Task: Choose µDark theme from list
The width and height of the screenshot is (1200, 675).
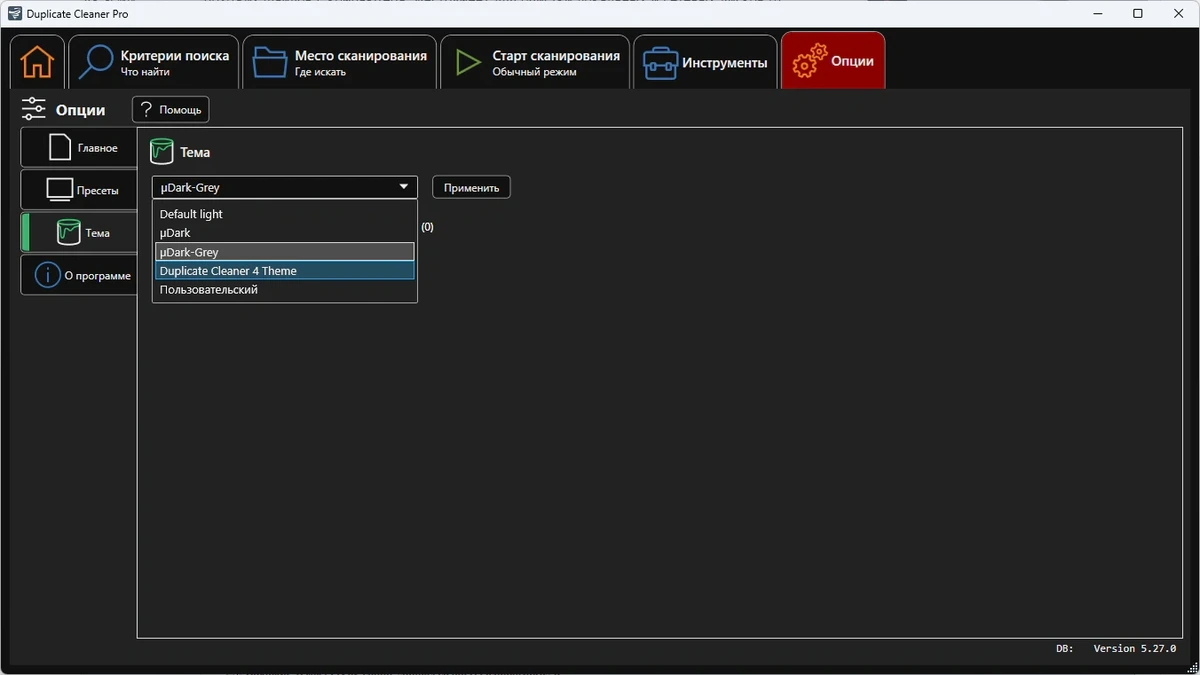Action: click(x=285, y=233)
